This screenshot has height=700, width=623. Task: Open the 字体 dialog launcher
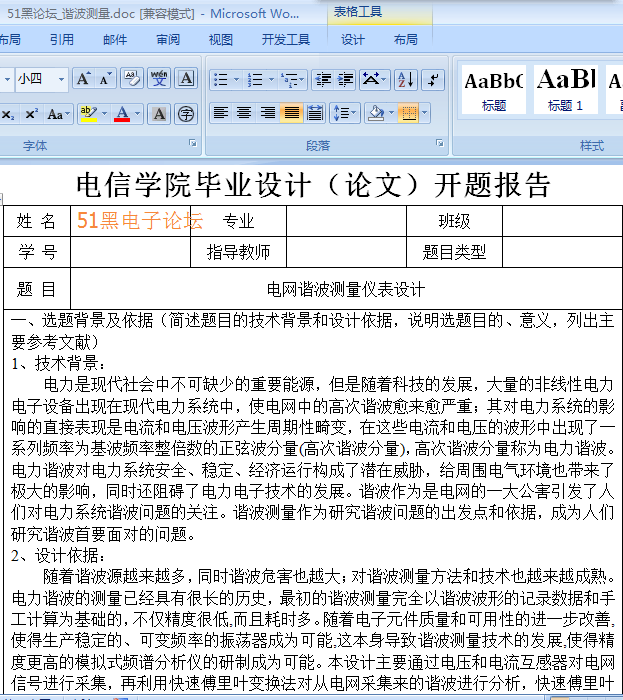pyautogui.click(x=193, y=143)
